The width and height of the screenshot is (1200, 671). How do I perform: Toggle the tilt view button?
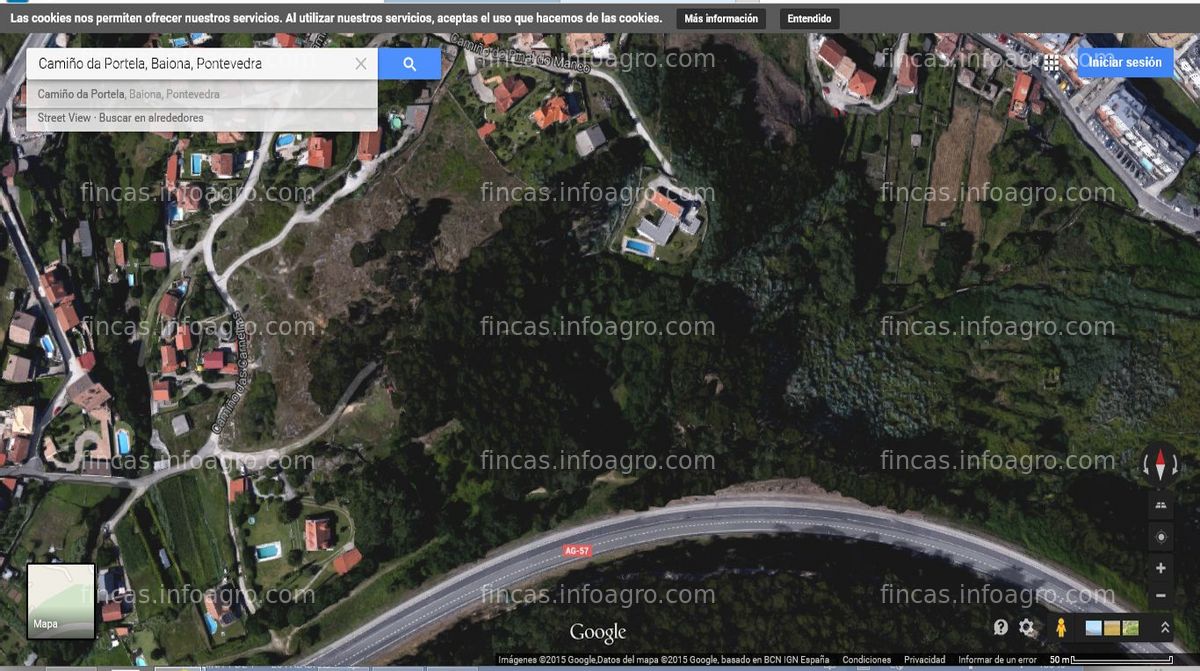pos(1160,506)
